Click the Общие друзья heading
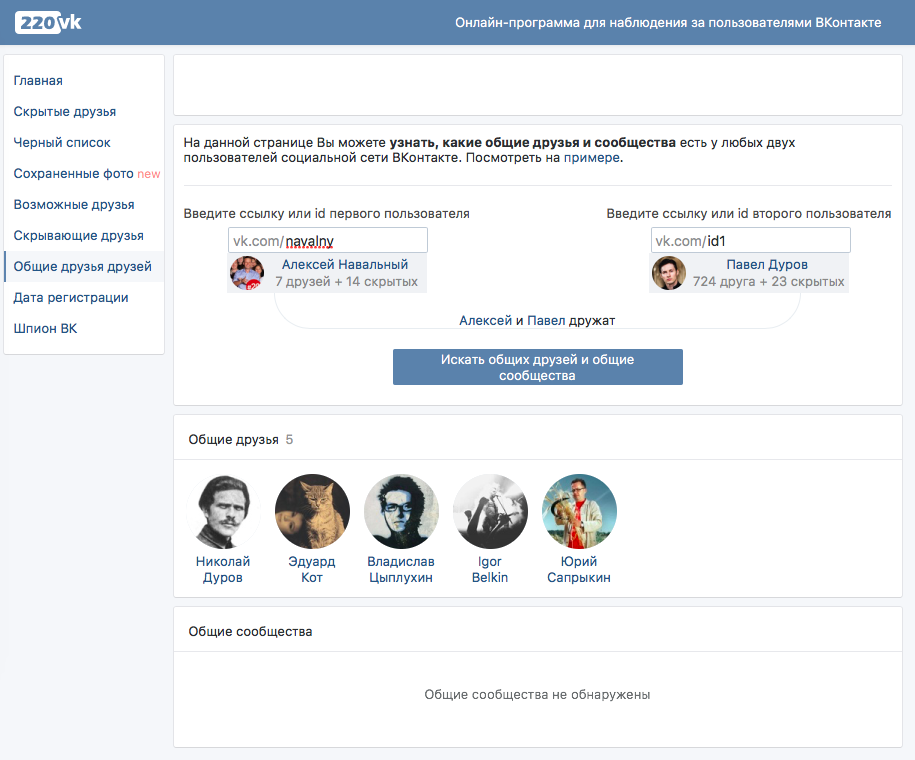Screen dimensions: 915x760 [233, 440]
